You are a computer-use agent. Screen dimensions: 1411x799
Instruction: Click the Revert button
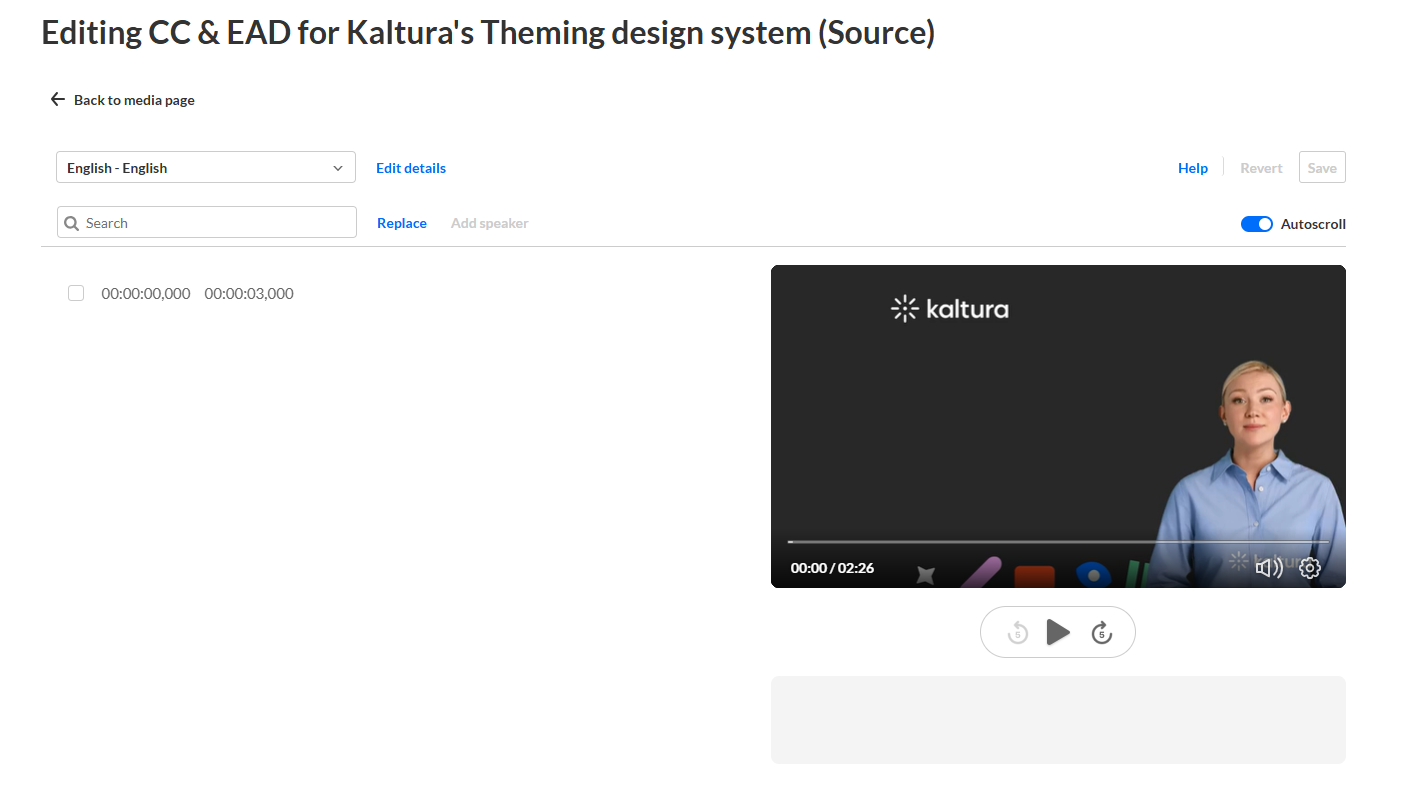pos(1261,168)
